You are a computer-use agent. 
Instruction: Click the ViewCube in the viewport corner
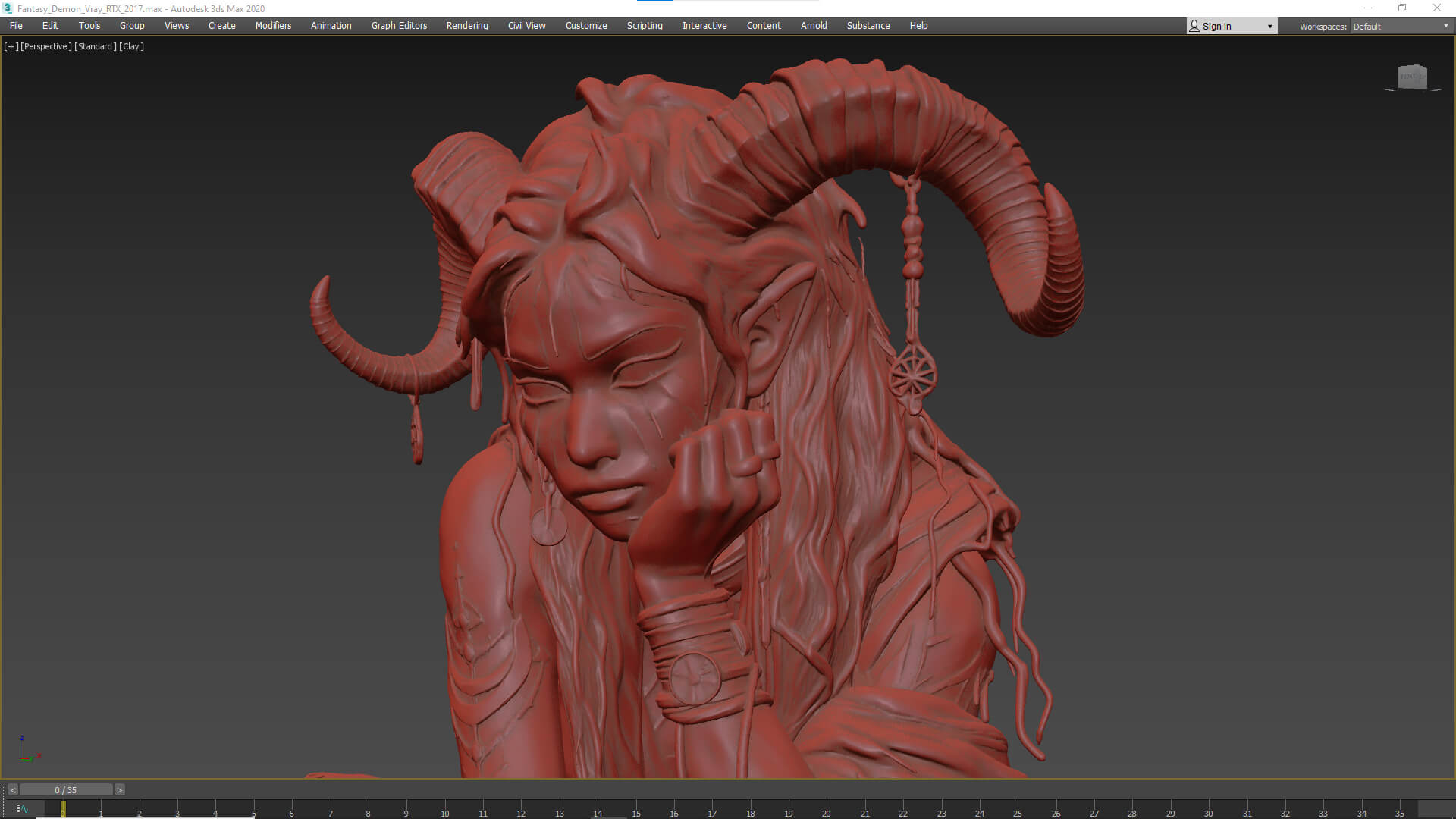pyautogui.click(x=1412, y=77)
